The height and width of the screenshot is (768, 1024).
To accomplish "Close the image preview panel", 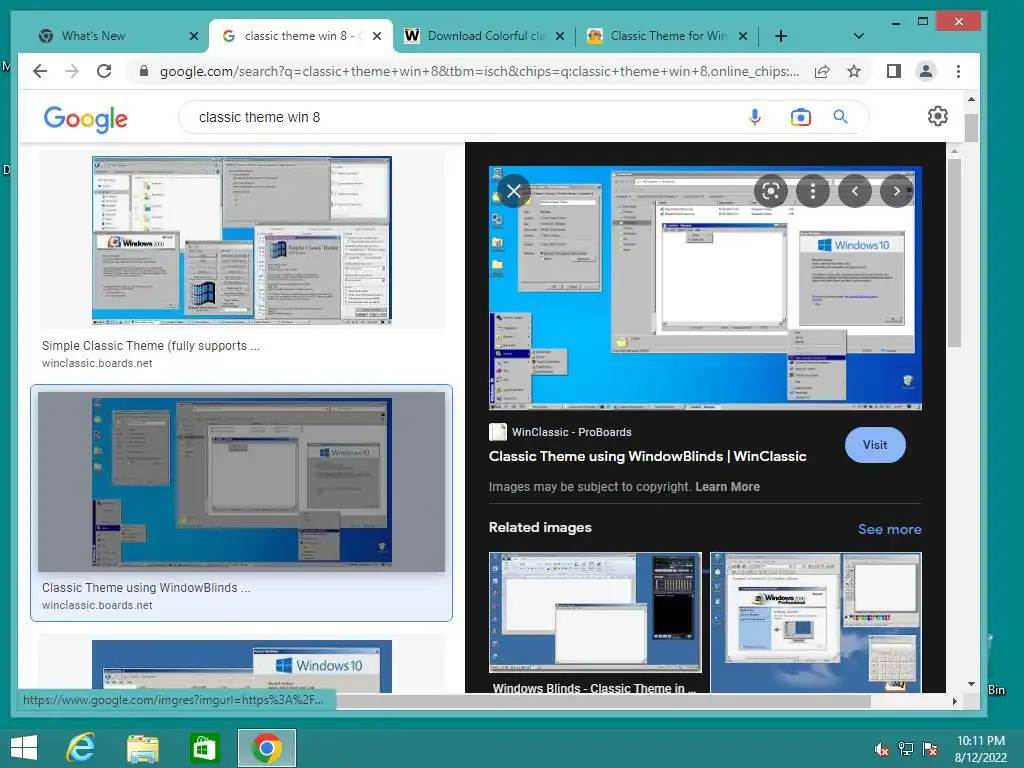I will point(514,191).
